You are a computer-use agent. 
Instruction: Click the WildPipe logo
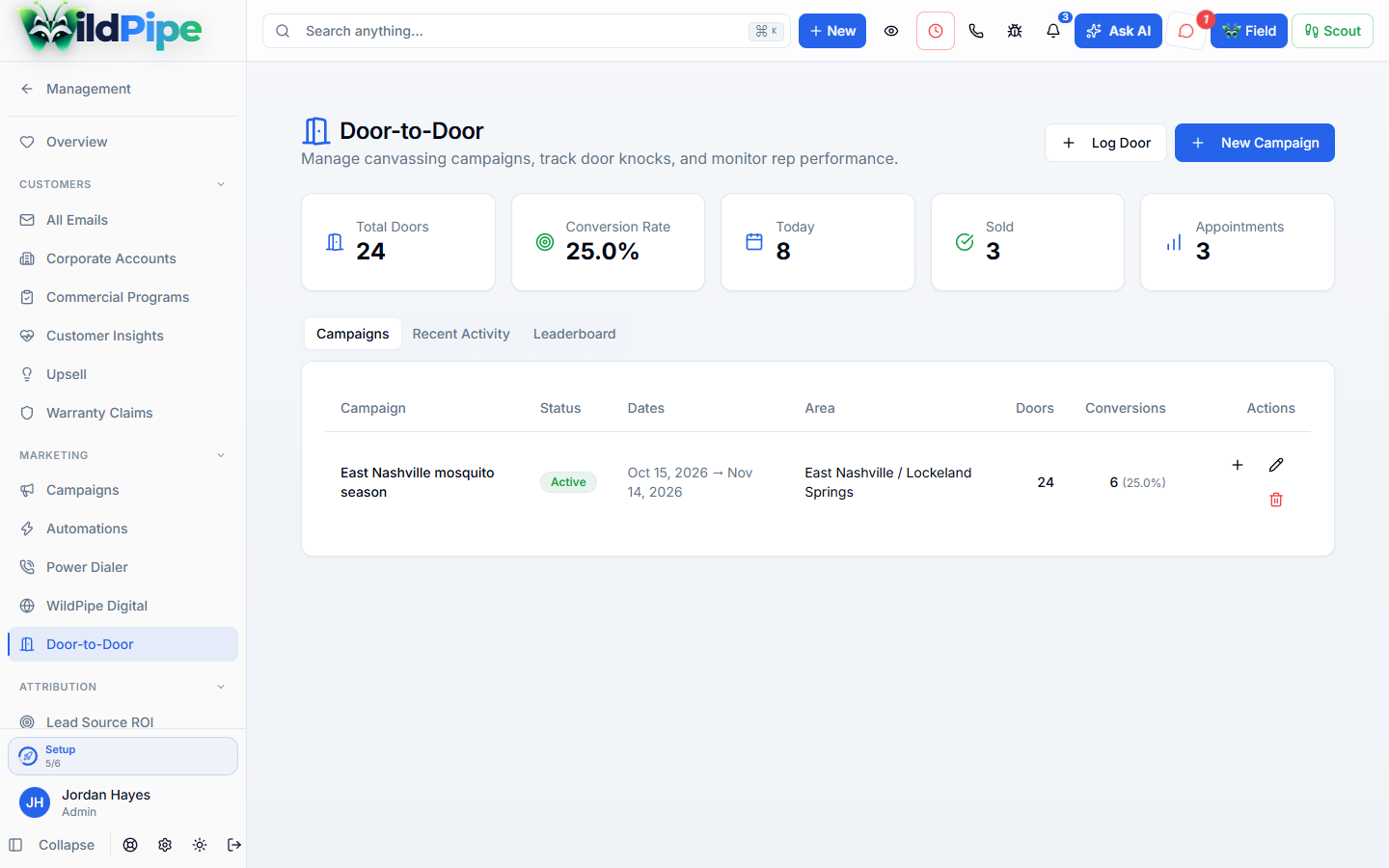click(110, 27)
